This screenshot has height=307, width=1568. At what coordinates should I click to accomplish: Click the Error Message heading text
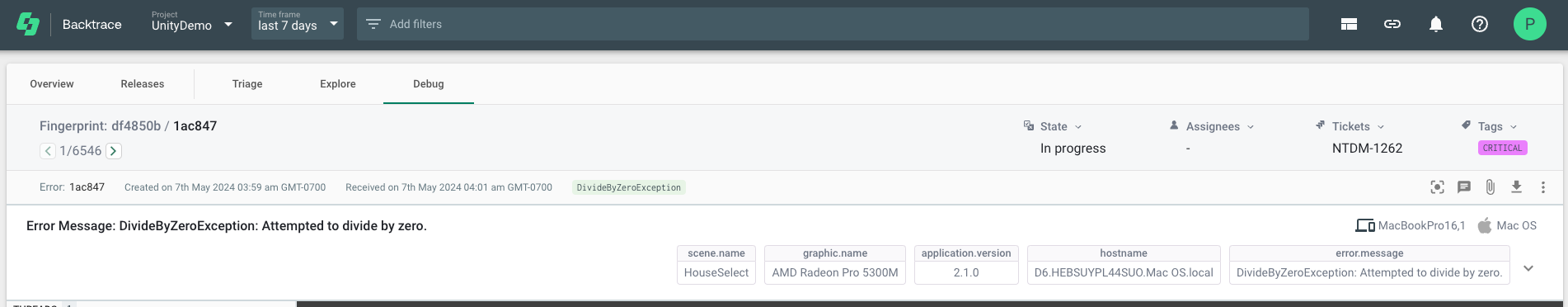pyautogui.click(x=227, y=226)
